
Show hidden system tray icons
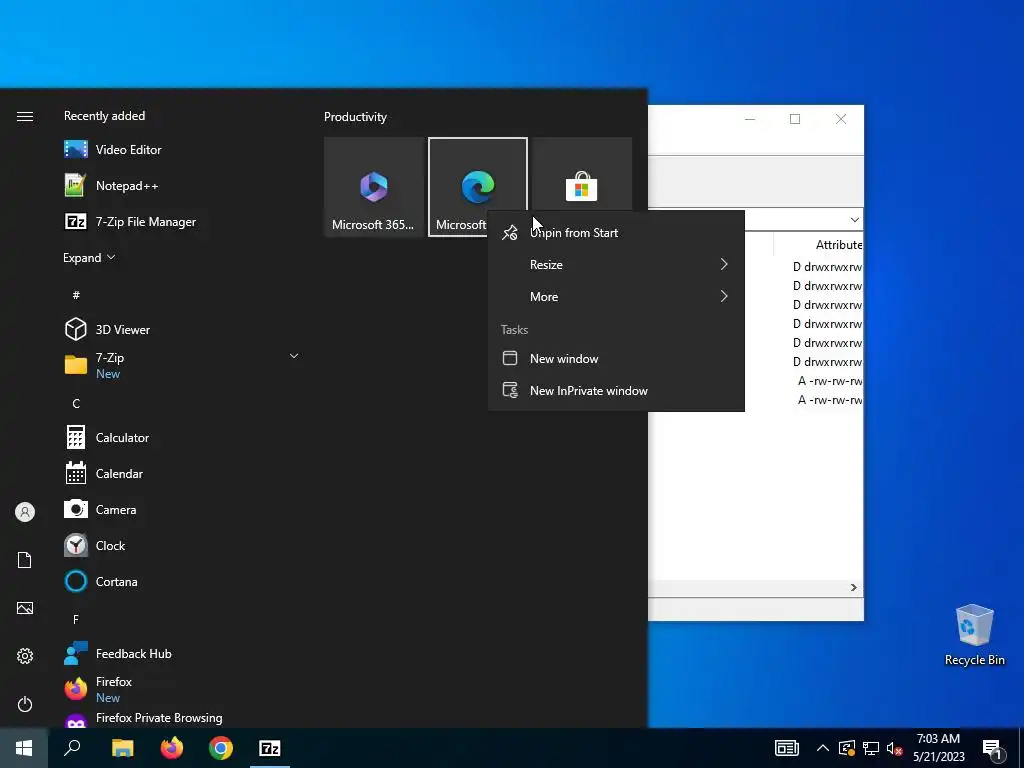(823, 748)
